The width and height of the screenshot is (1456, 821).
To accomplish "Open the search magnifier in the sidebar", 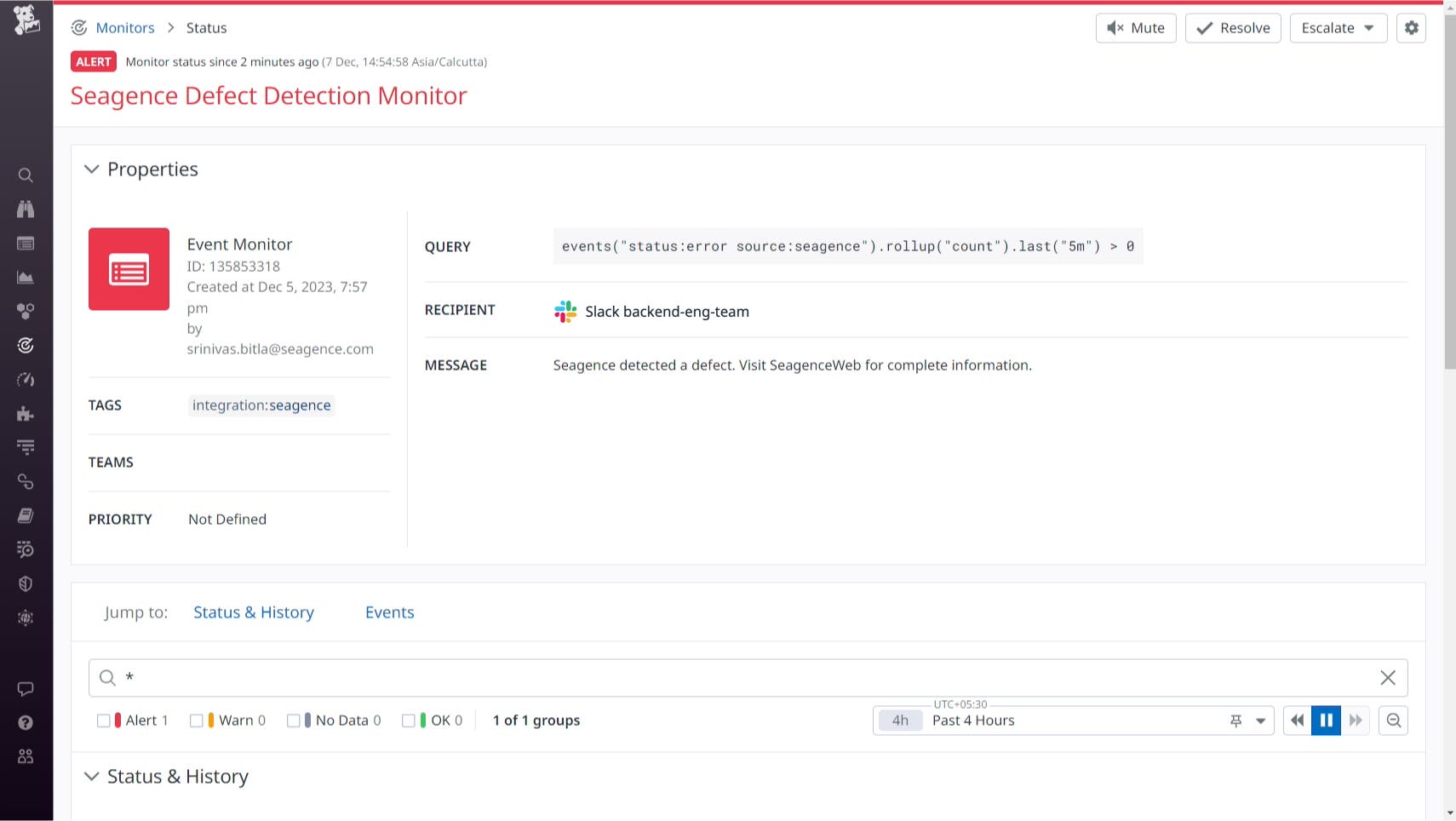I will pyautogui.click(x=26, y=175).
